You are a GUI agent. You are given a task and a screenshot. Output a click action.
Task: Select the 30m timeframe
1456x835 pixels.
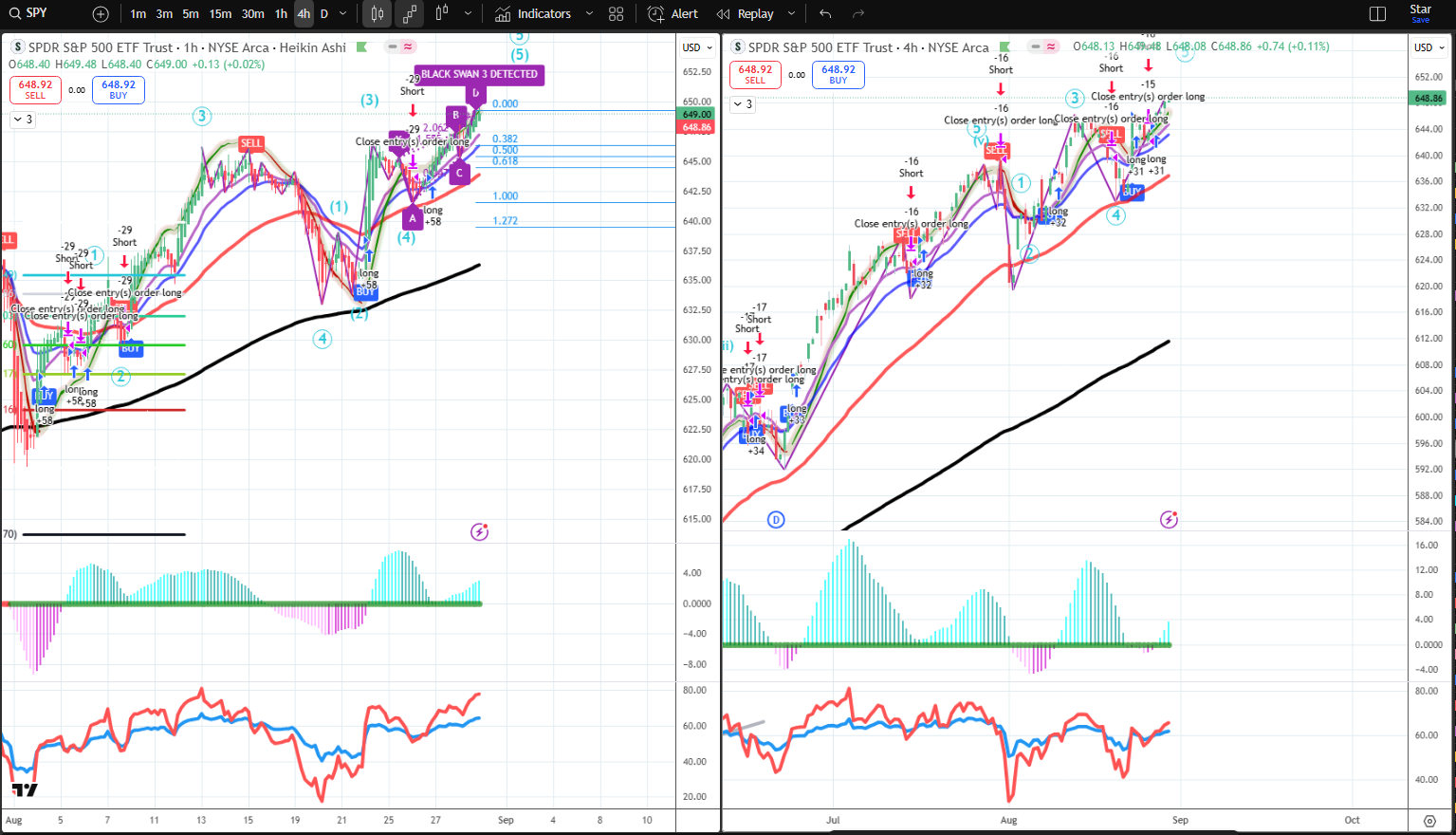point(252,14)
